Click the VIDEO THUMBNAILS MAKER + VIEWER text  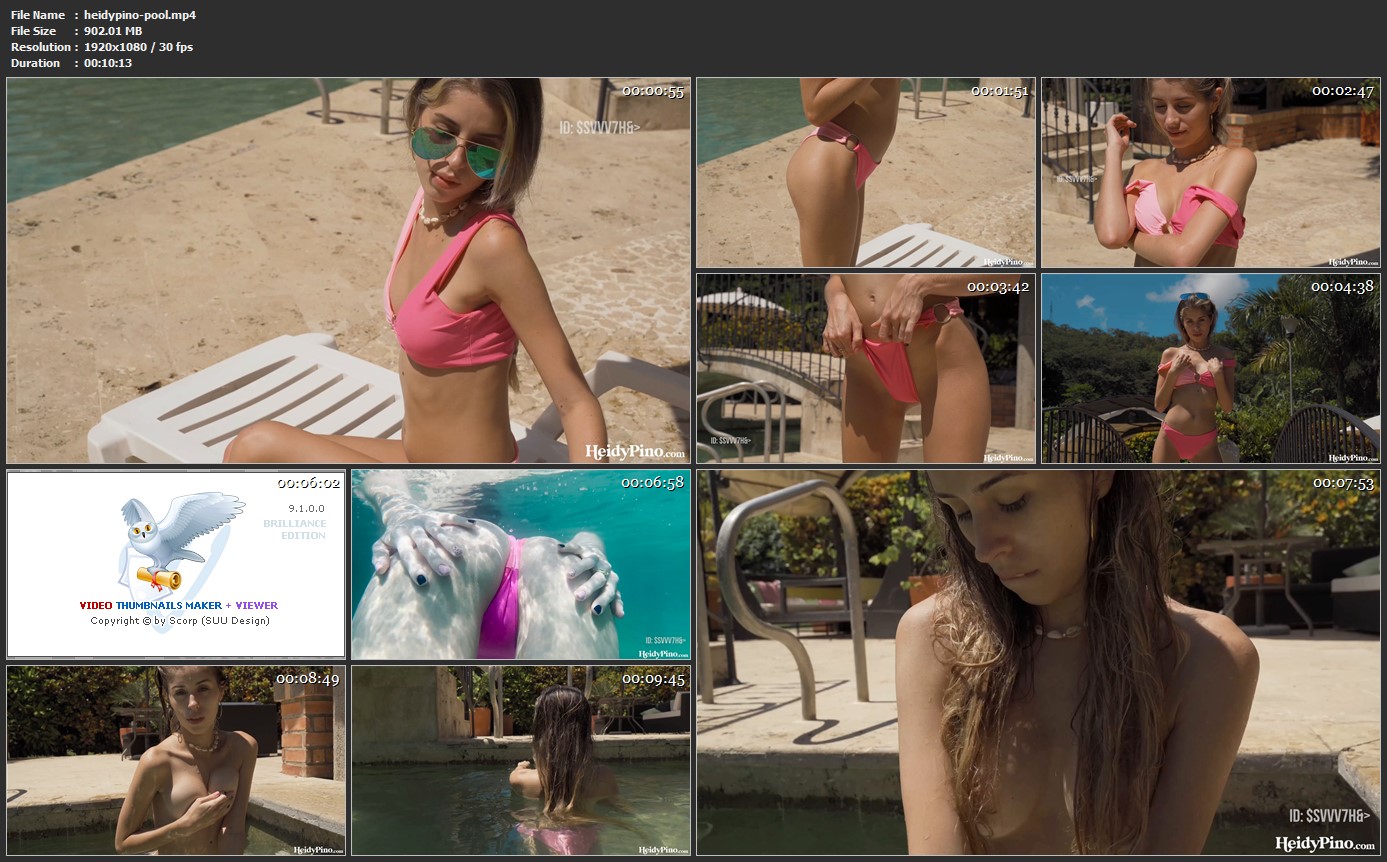click(178, 605)
